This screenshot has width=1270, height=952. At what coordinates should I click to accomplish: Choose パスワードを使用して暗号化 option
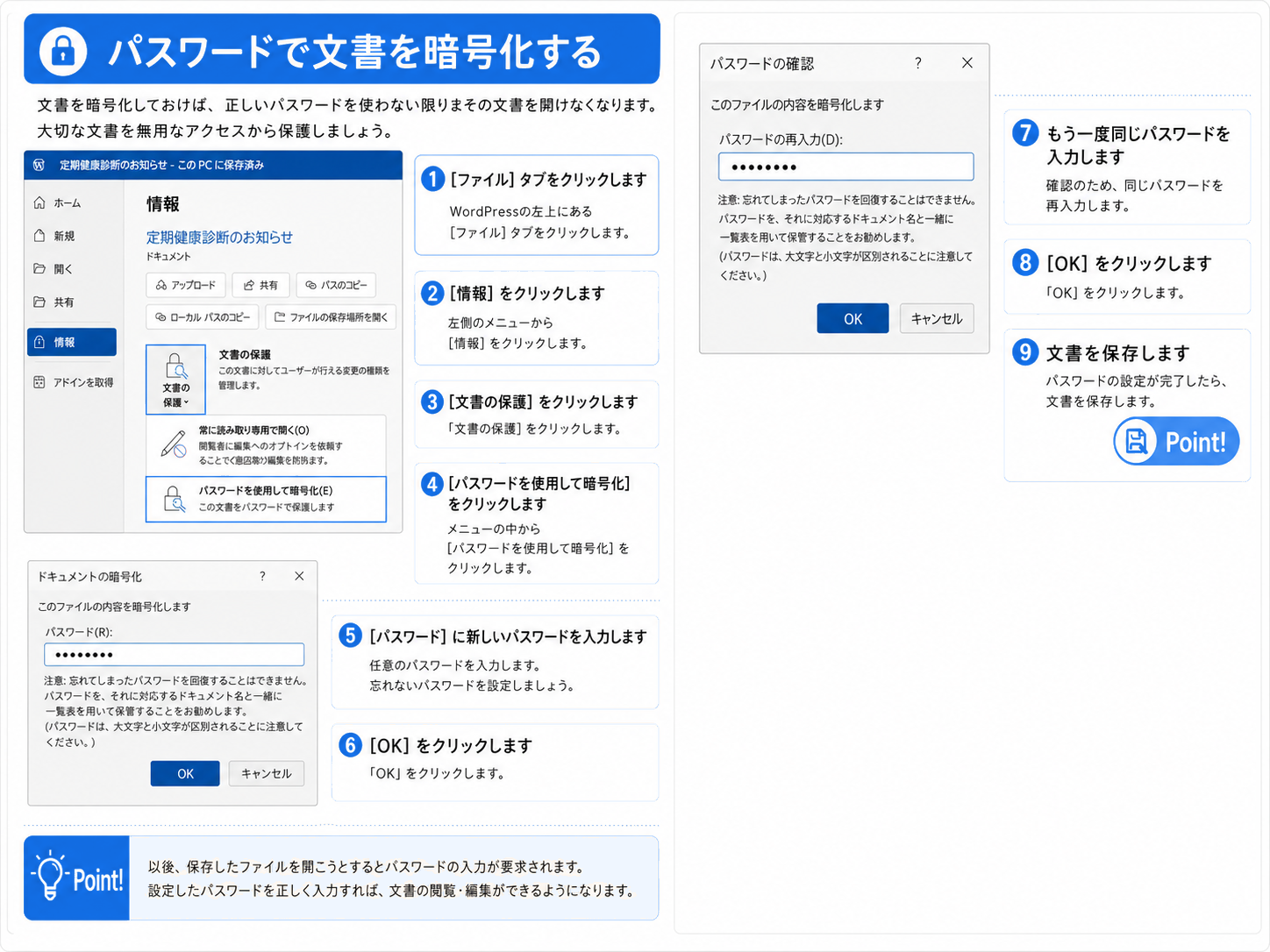tap(266, 499)
